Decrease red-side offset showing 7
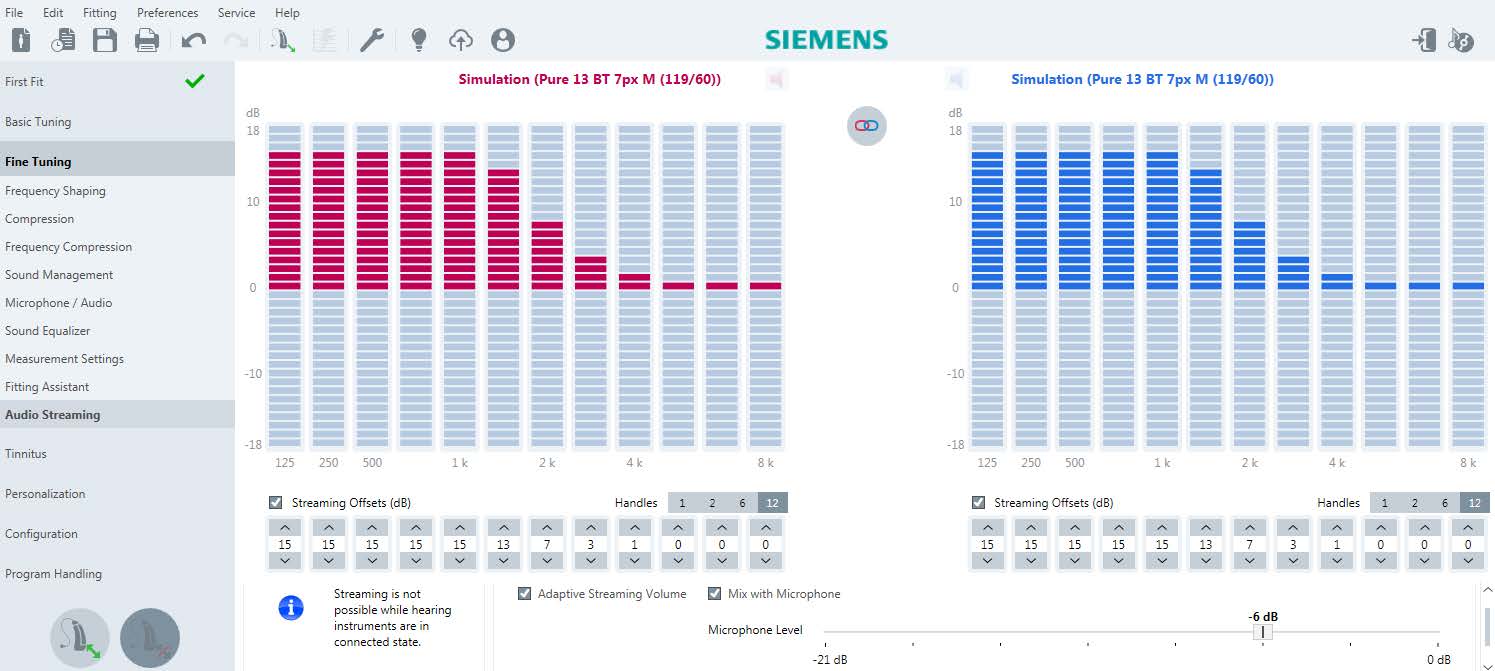Screen dimensions: 1495x671 547,561
